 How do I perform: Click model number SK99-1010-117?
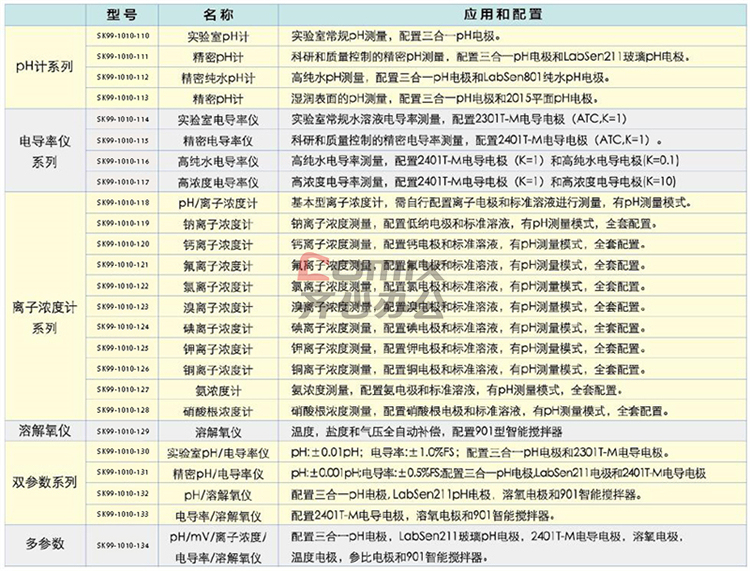tap(123, 182)
